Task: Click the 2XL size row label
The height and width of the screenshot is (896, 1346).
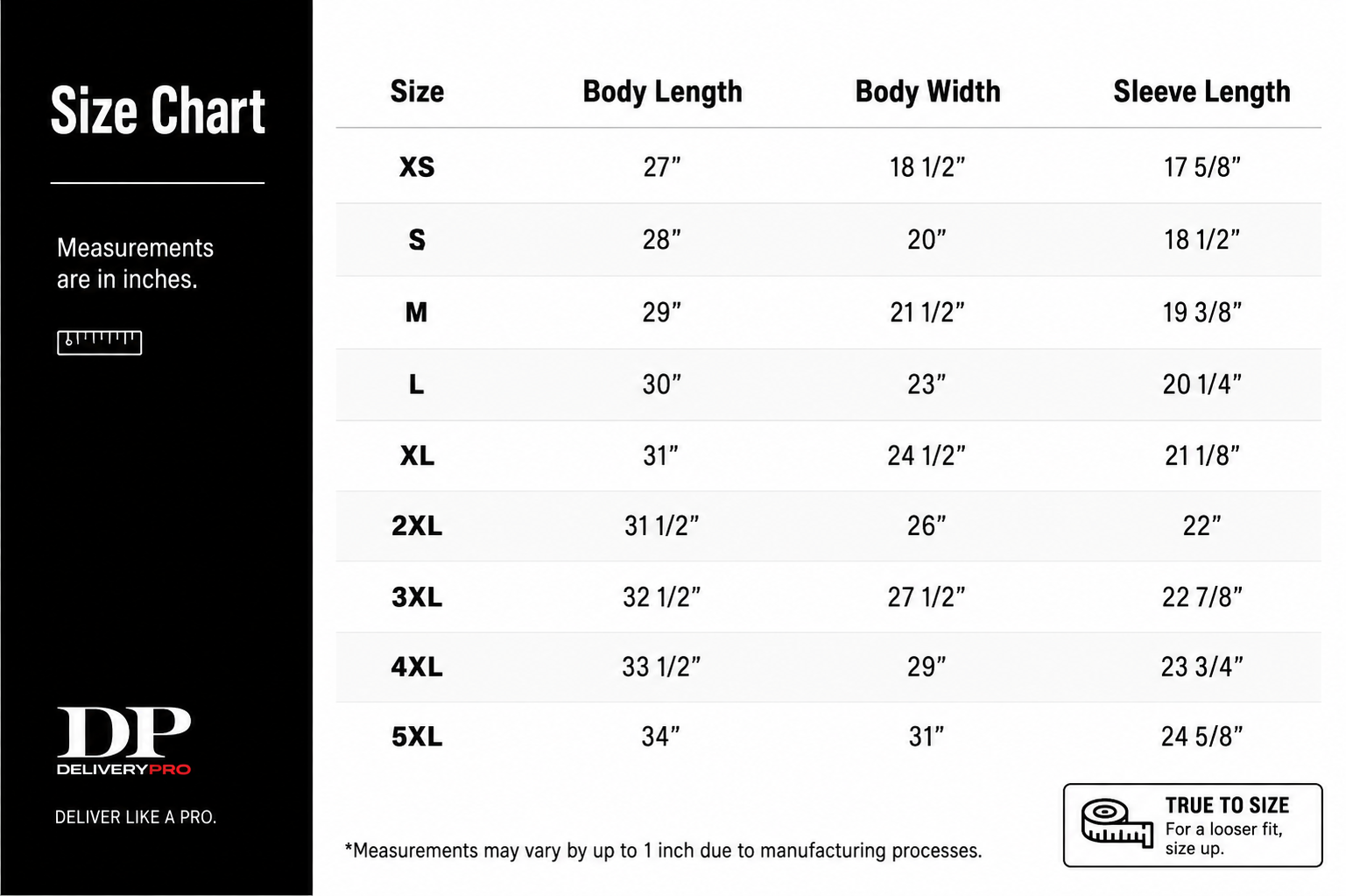Action: pyautogui.click(x=417, y=526)
